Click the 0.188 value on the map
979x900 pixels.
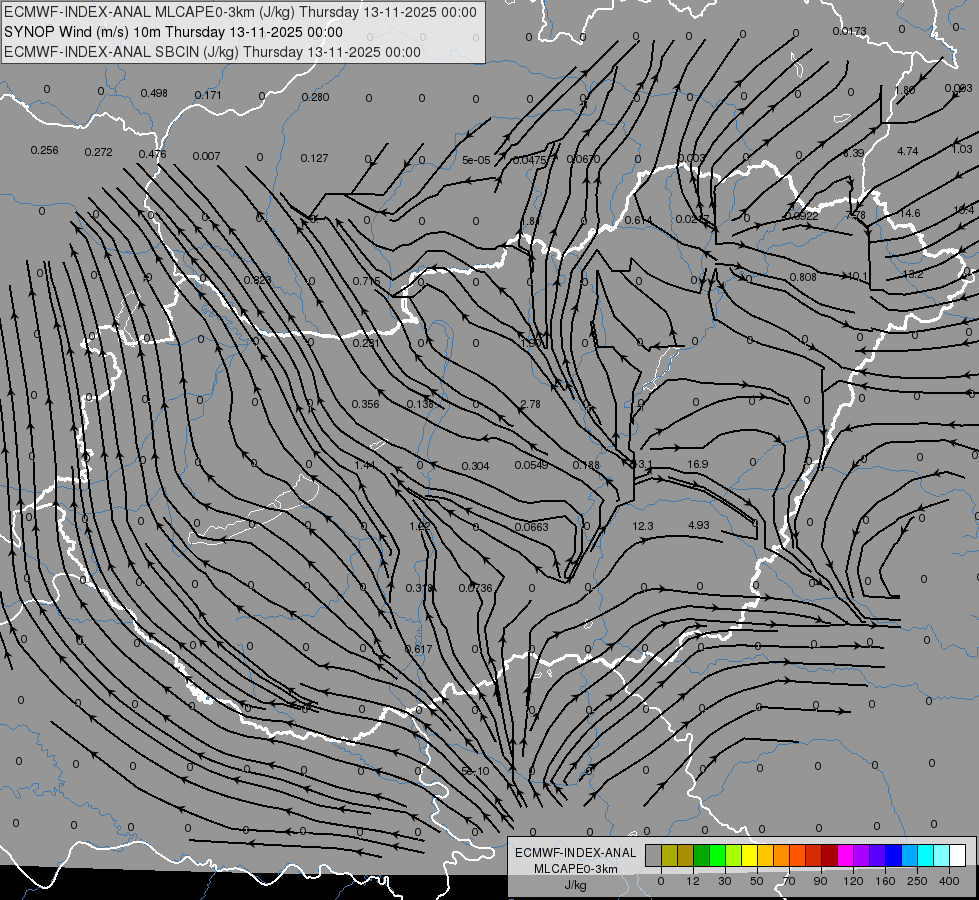(x=586, y=465)
